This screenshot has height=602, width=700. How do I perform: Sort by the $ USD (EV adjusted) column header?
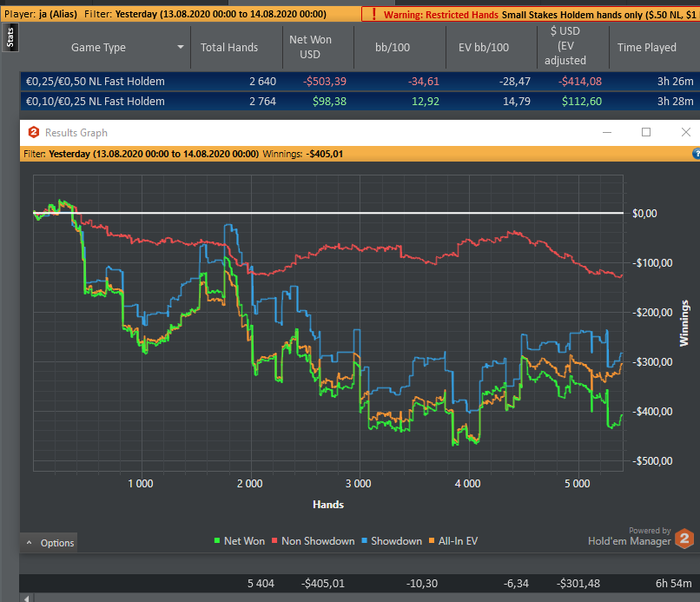click(565, 46)
